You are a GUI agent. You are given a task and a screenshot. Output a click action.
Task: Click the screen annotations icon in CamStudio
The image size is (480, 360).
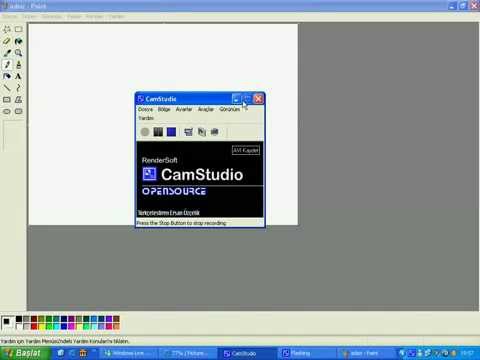pos(215,132)
